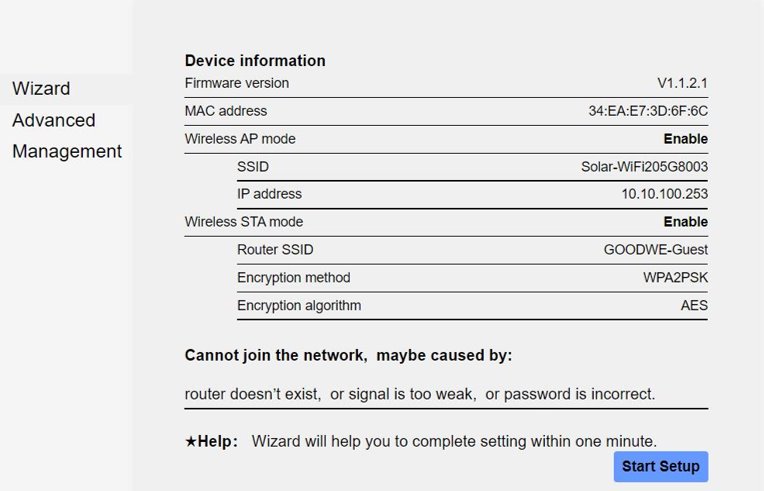This screenshot has height=491, width=764.
Task: Select the firmware version value V1.1.2.1
Action: [x=682, y=83]
